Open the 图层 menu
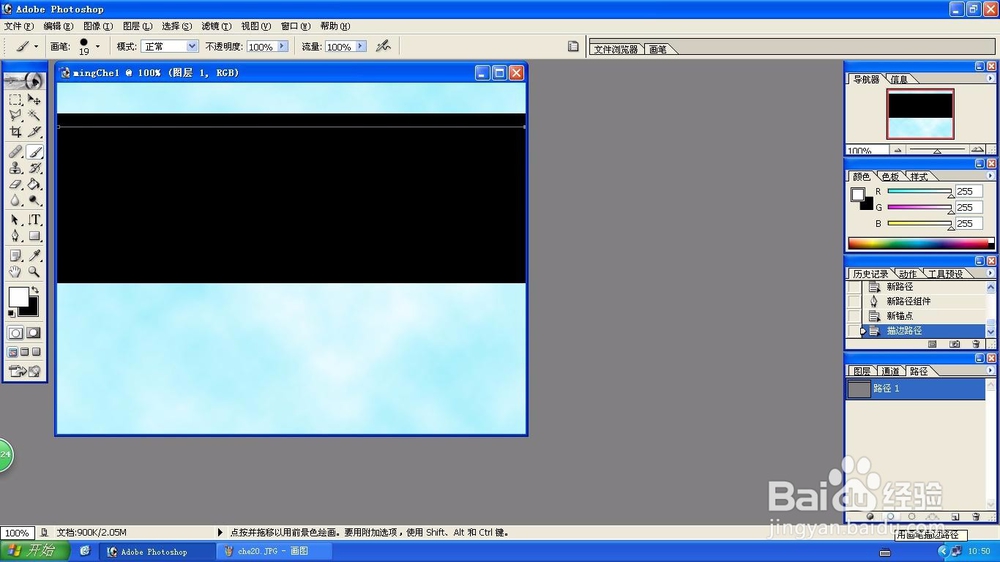This screenshot has width=1000, height=562. [137, 26]
